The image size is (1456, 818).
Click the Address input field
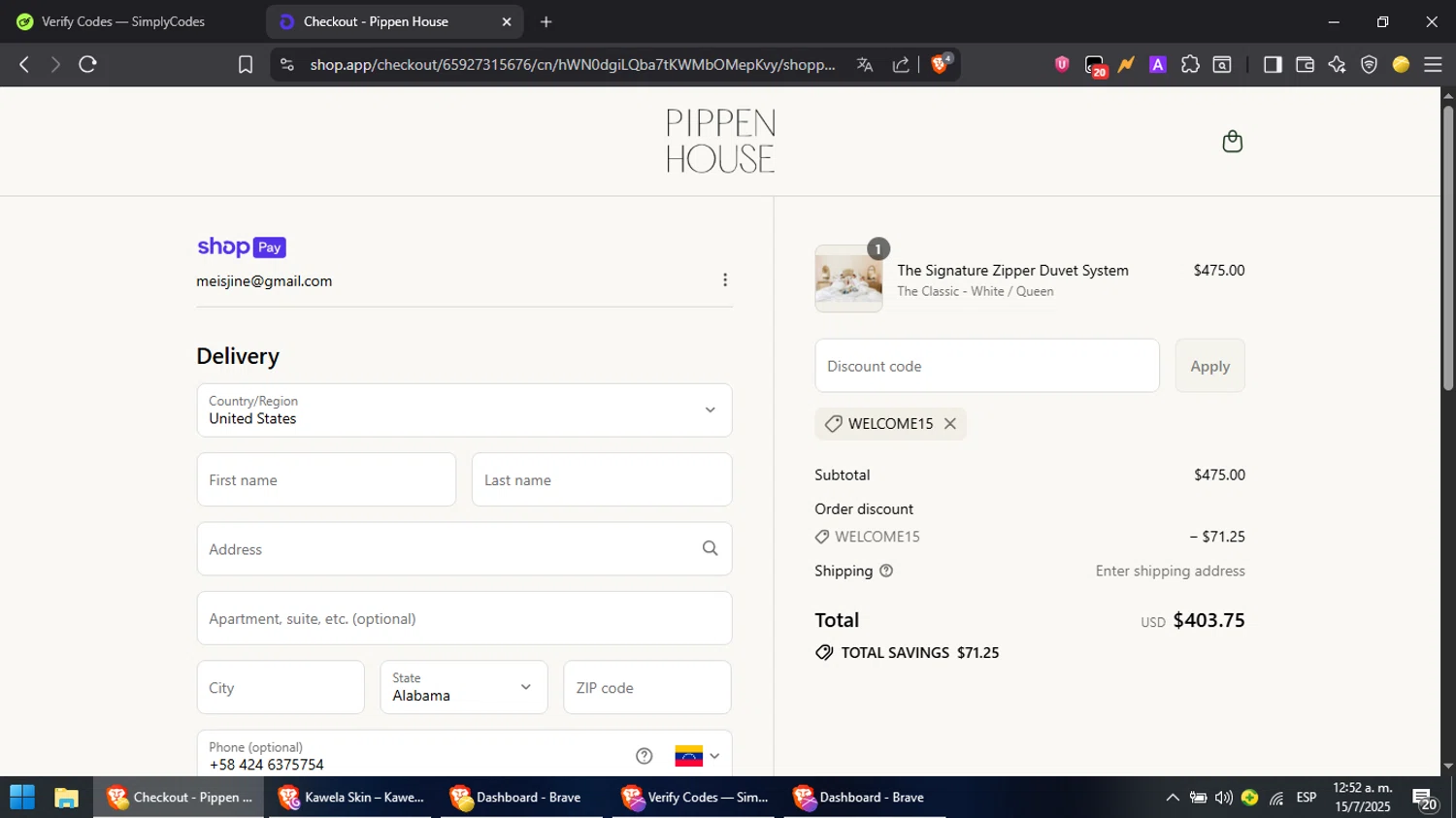pos(464,549)
